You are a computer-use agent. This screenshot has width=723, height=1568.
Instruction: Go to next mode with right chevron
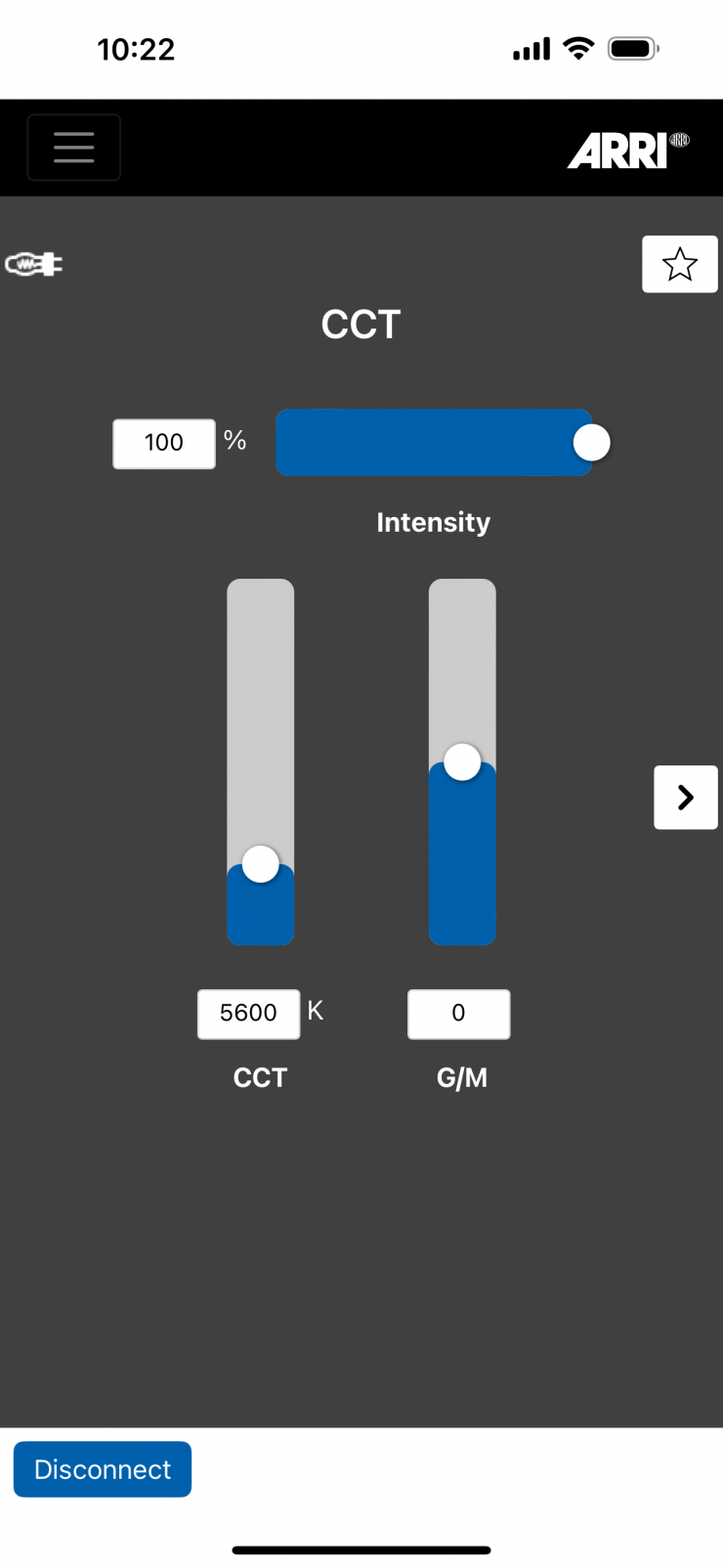pos(685,798)
